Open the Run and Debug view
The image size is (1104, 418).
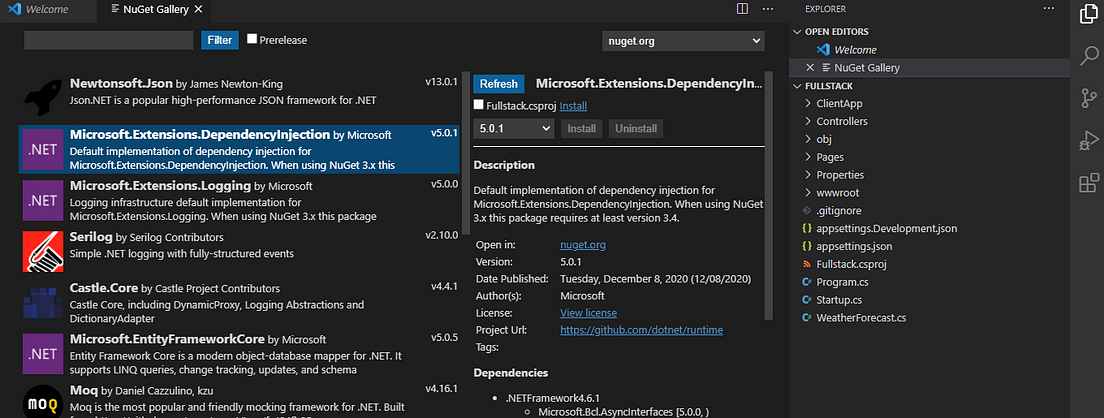(1088, 141)
